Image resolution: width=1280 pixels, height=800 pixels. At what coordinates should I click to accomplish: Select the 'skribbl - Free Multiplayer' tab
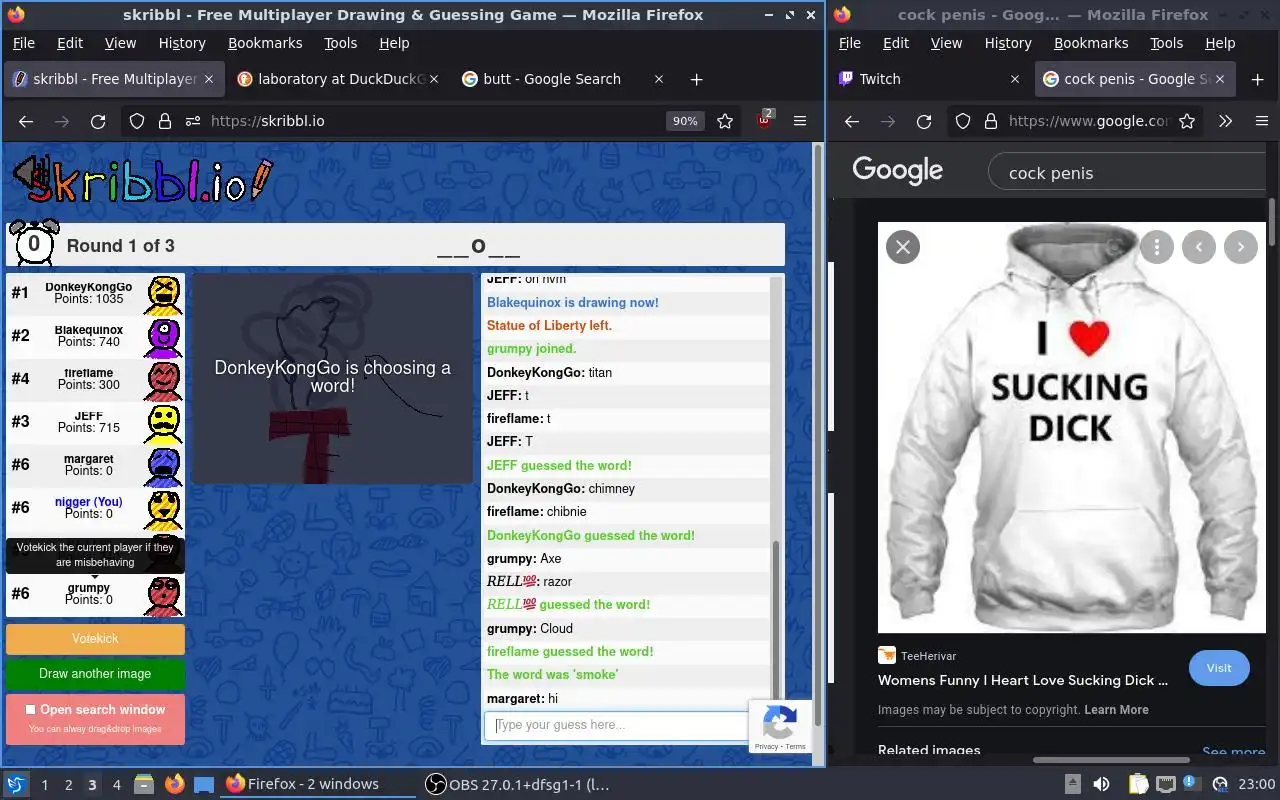tap(113, 79)
